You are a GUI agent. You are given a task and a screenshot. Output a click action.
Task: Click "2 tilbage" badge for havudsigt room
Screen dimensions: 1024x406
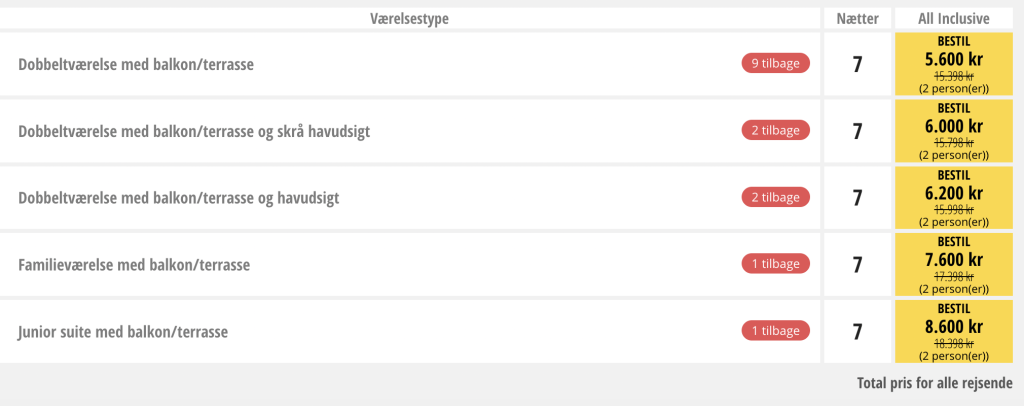click(x=775, y=197)
